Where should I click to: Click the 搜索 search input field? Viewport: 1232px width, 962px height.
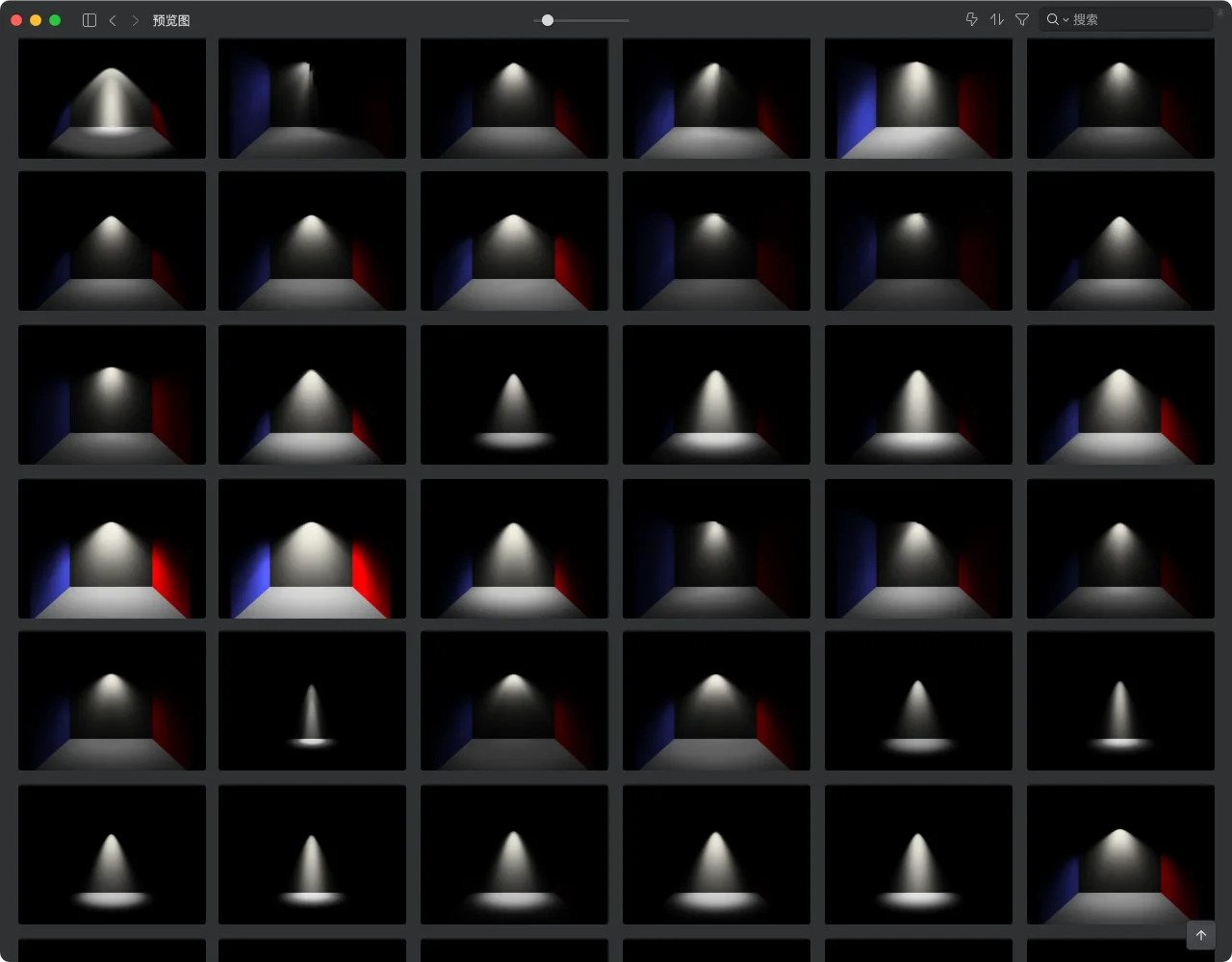(1136, 19)
